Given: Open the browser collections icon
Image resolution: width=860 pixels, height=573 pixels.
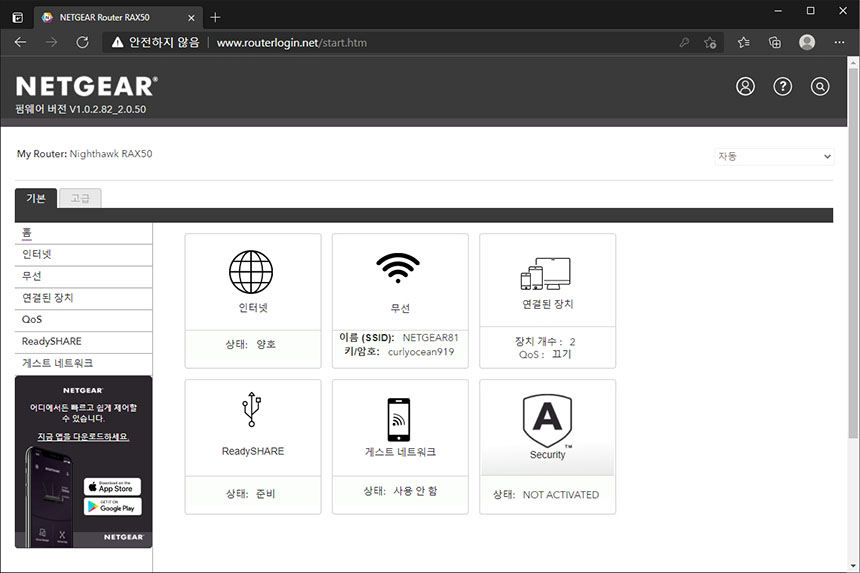Looking at the screenshot, I should point(774,42).
